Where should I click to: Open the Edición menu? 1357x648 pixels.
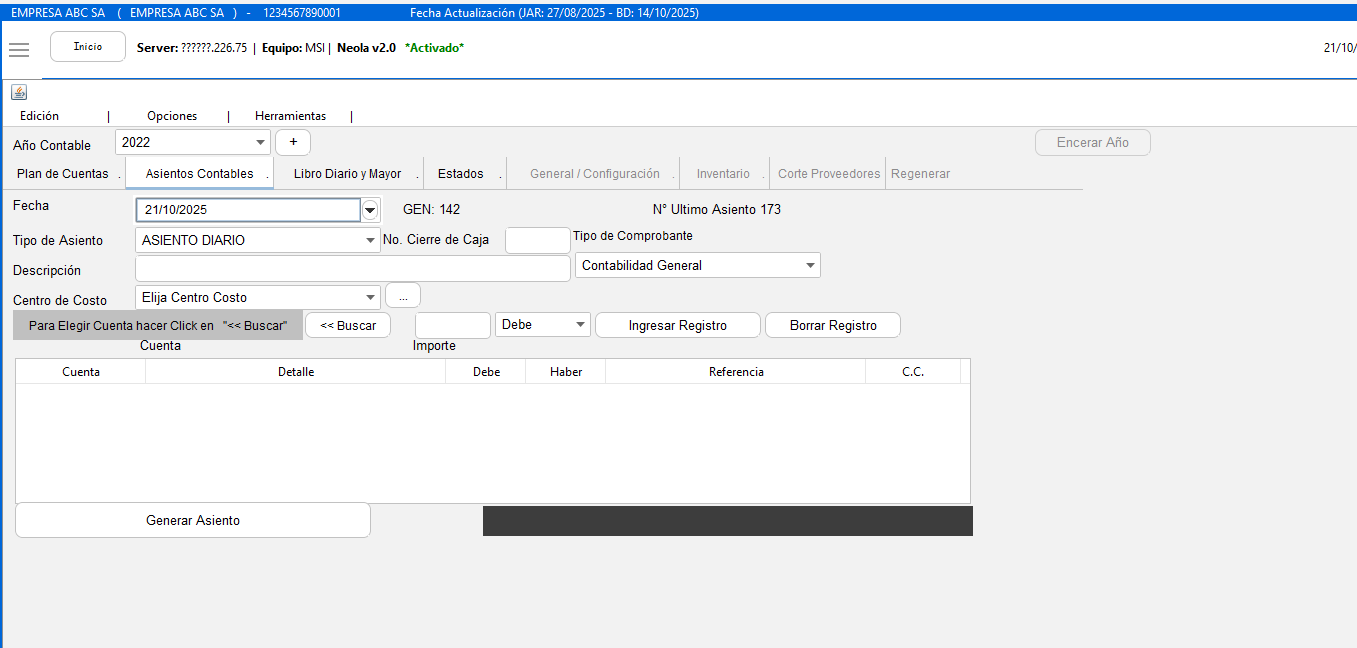[39, 116]
